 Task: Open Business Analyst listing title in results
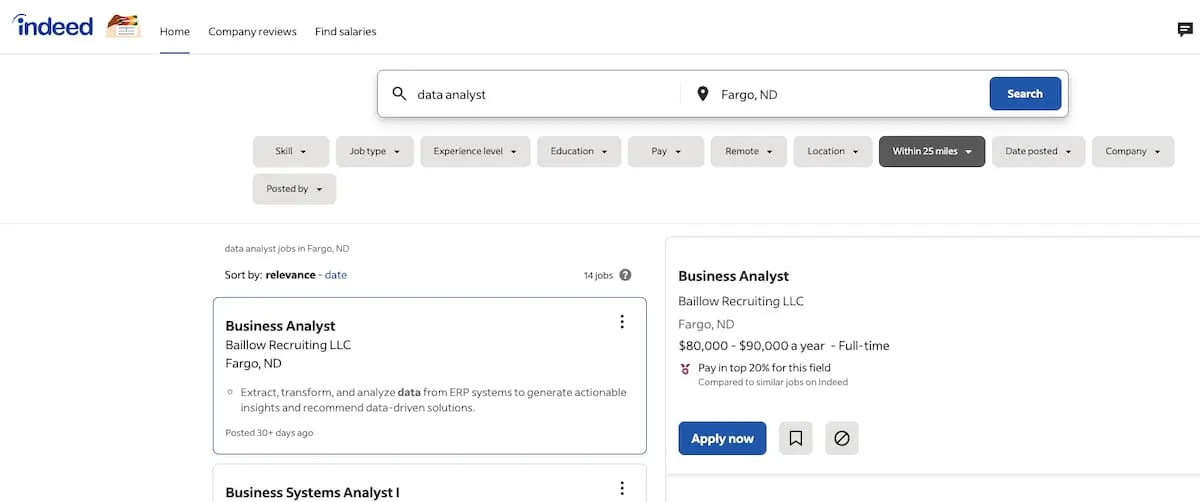[280, 326]
